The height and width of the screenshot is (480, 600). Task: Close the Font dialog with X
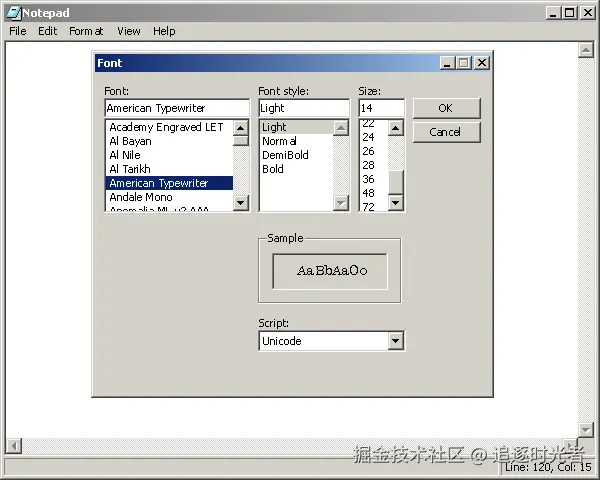[x=482, y=63]
